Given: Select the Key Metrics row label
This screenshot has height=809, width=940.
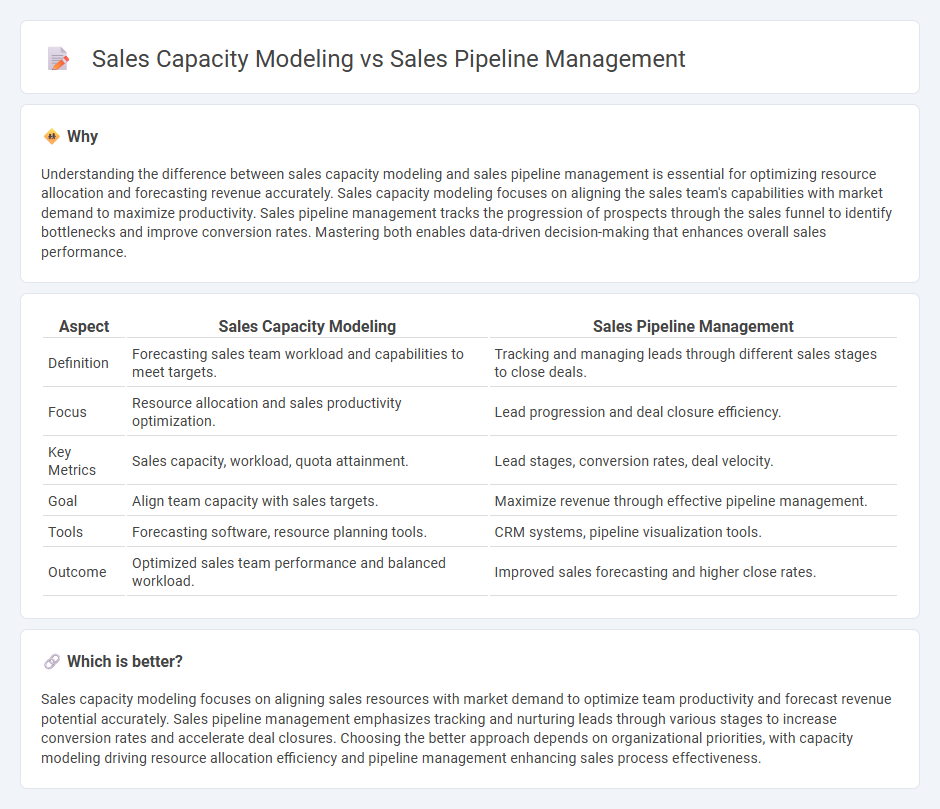Looking at the screenshot, I should point(72,461).
